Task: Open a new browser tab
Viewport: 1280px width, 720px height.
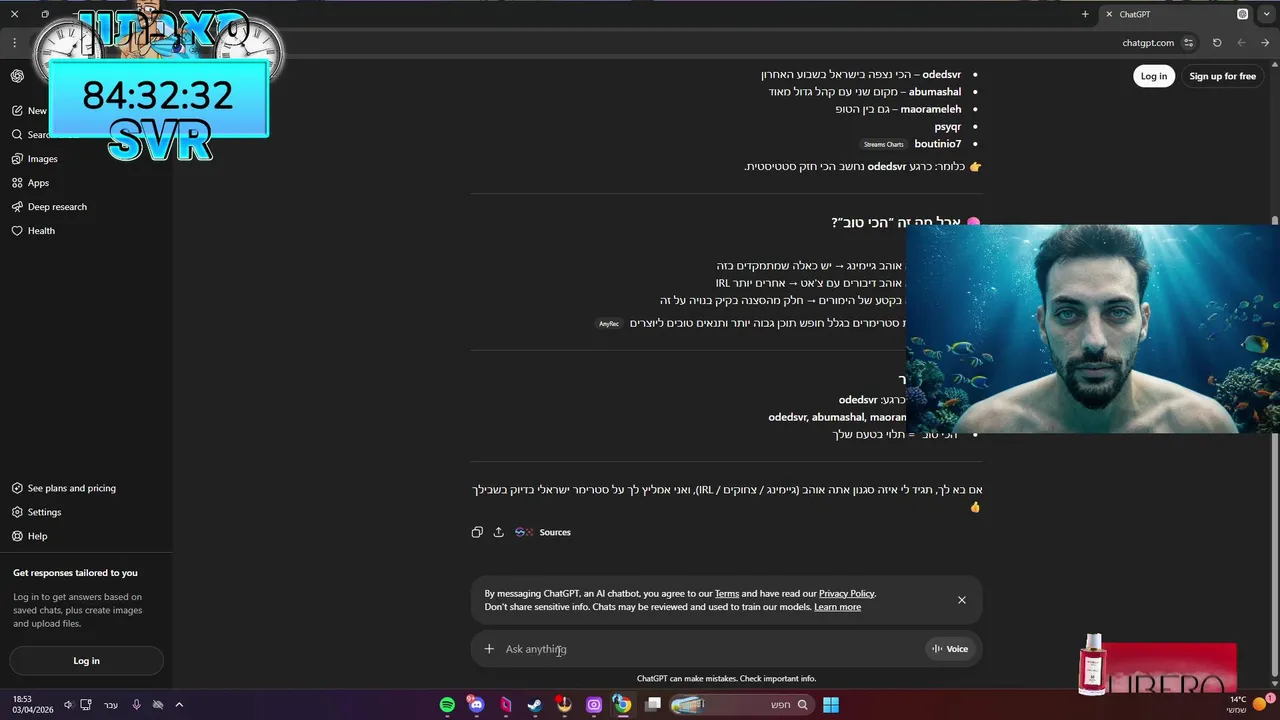Action: [1085, 14]
